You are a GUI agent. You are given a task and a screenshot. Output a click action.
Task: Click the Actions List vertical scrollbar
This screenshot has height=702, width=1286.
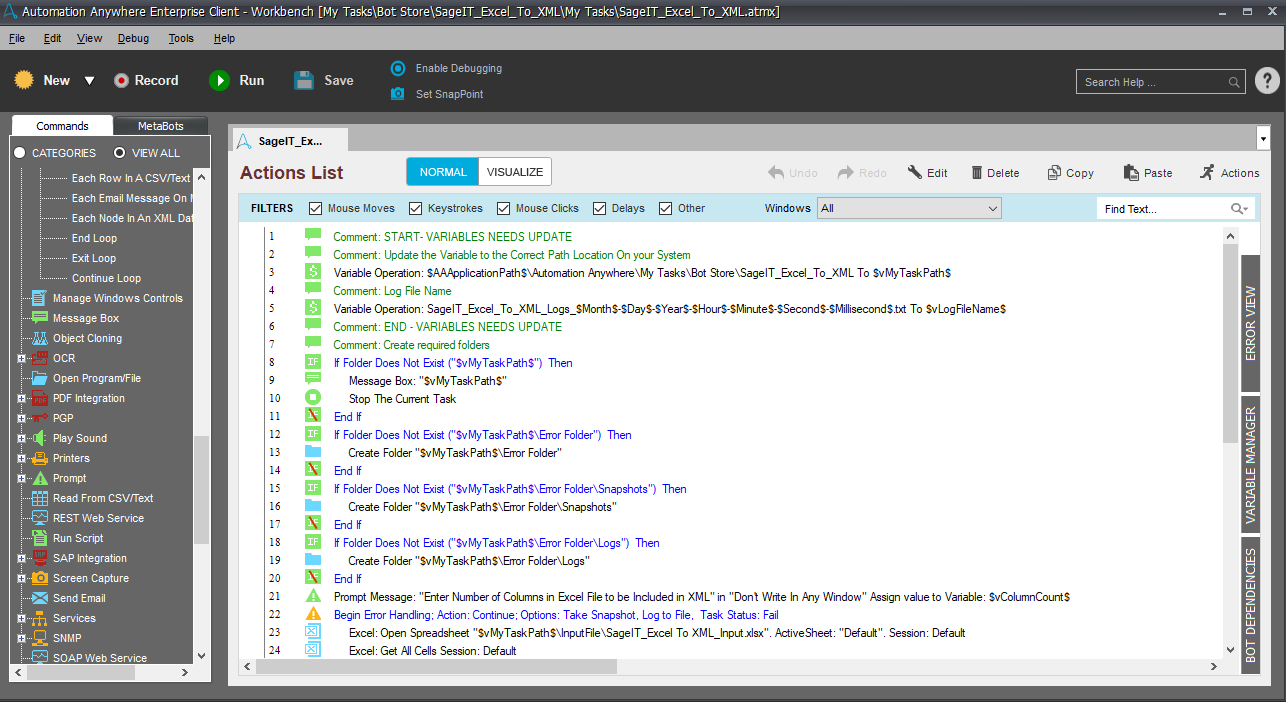(1230, 340)
